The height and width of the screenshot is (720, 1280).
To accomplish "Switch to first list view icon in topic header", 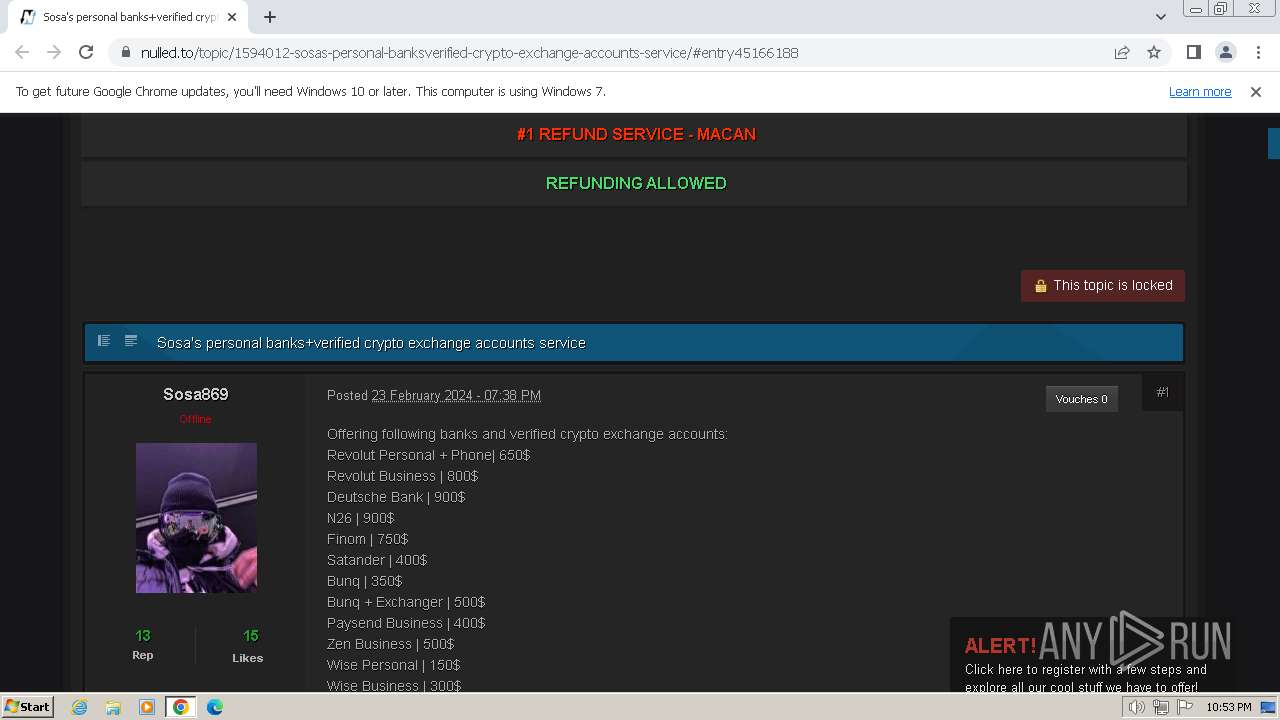I will (x=103, y=341).
